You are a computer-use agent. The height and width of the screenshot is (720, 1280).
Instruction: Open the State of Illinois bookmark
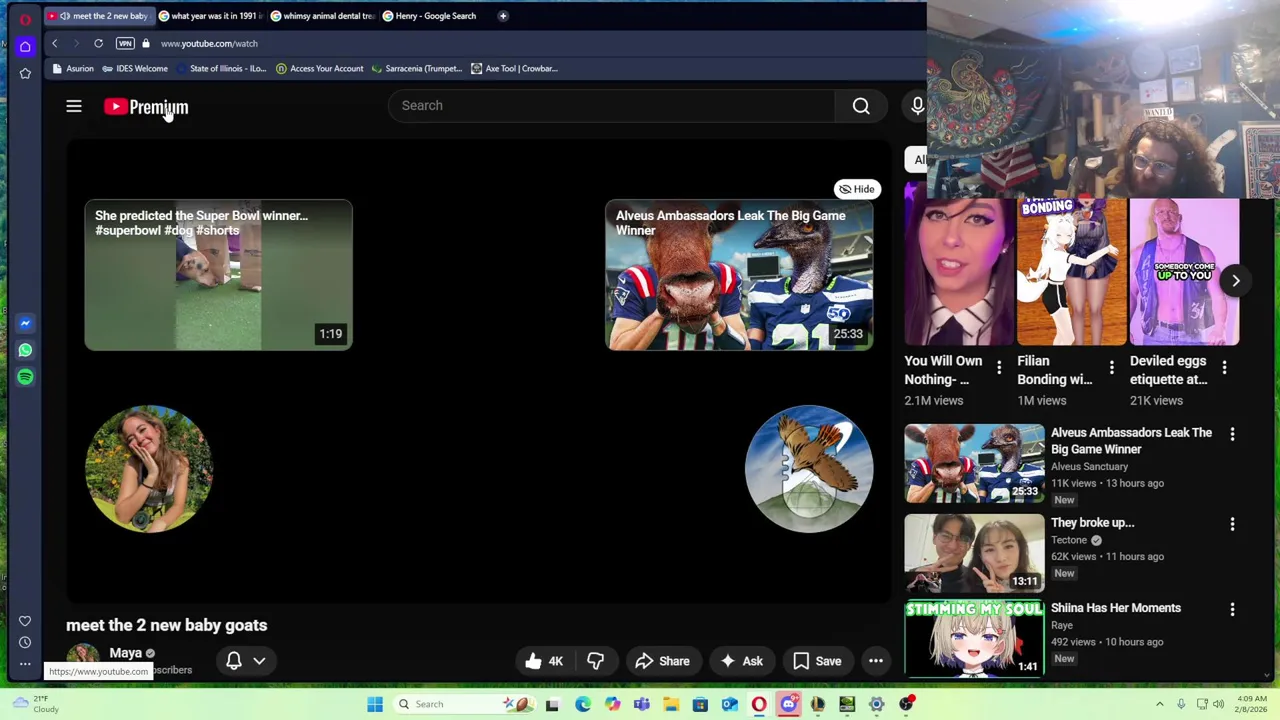pyautogui.click(x=221, y=69)
